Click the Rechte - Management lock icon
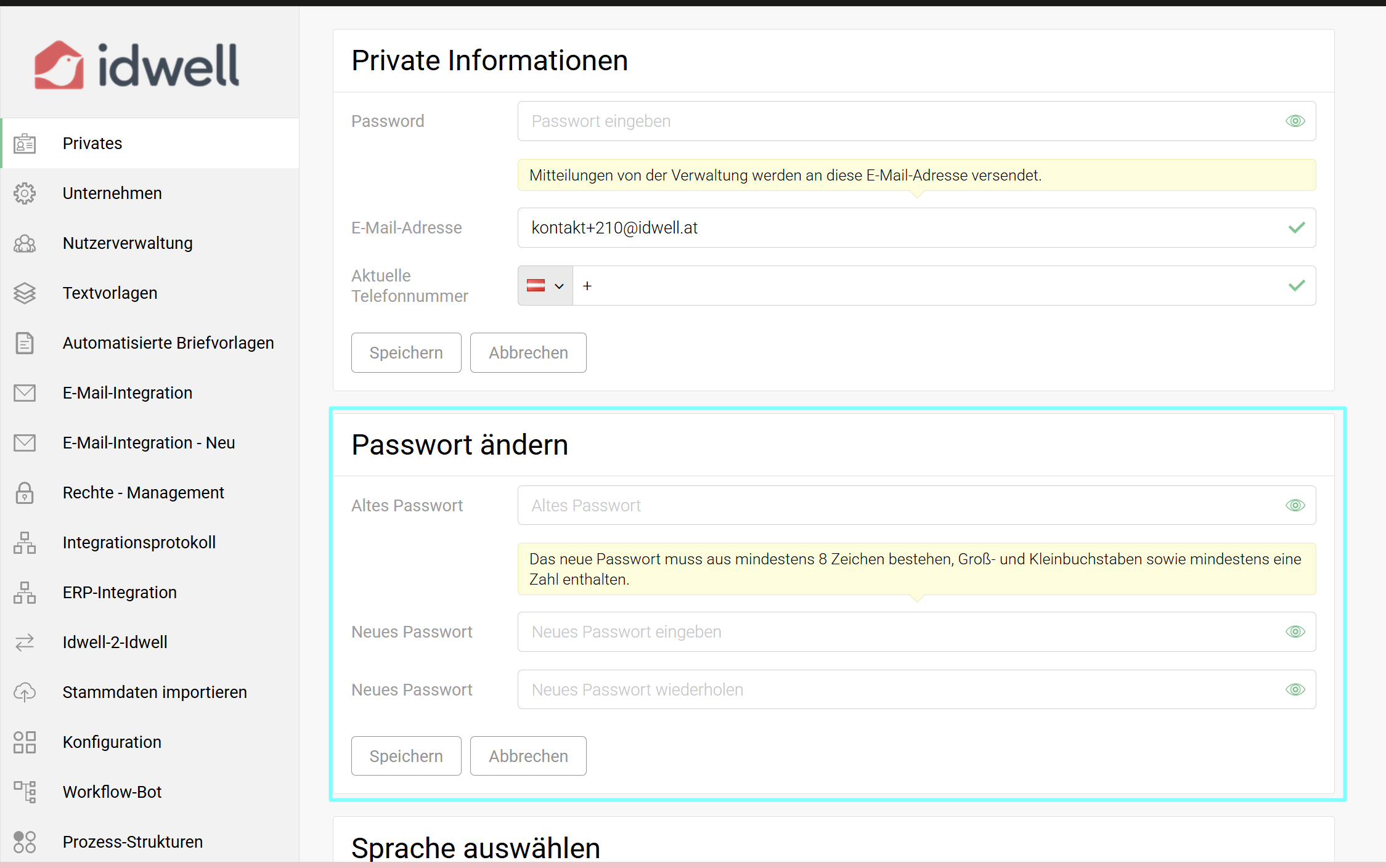 click(25, 493)
